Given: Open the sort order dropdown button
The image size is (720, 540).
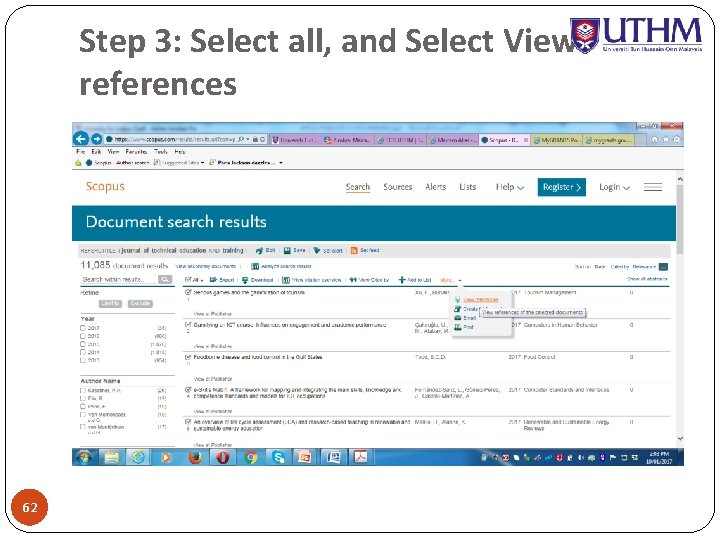Looking at the screenshot, I should (x=663, y=266).
